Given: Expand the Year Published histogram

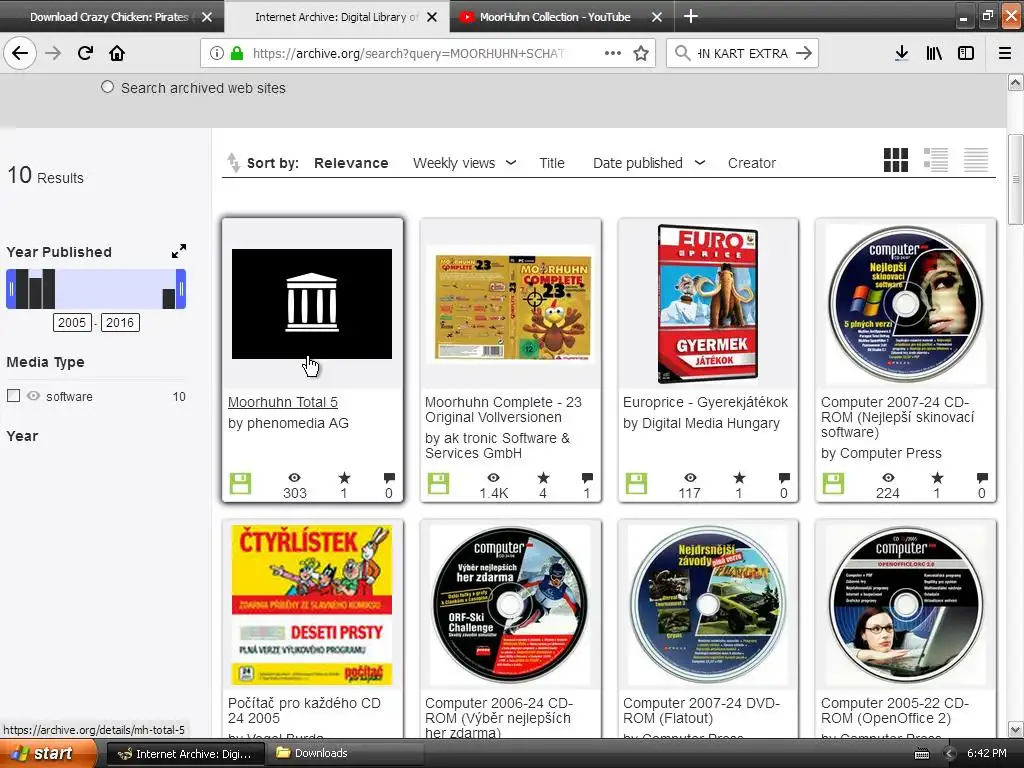Looking at the screenshot, I should (x=178, y=251).
